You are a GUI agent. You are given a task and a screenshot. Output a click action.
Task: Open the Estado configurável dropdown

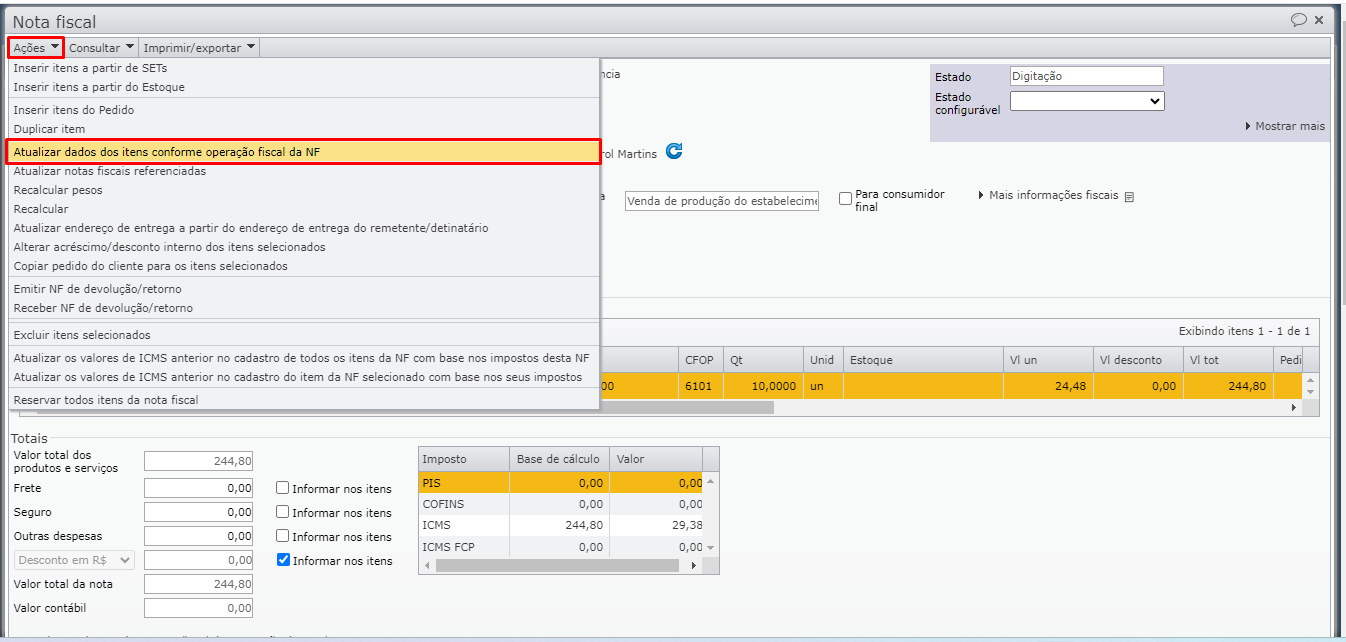[1087, 101]
